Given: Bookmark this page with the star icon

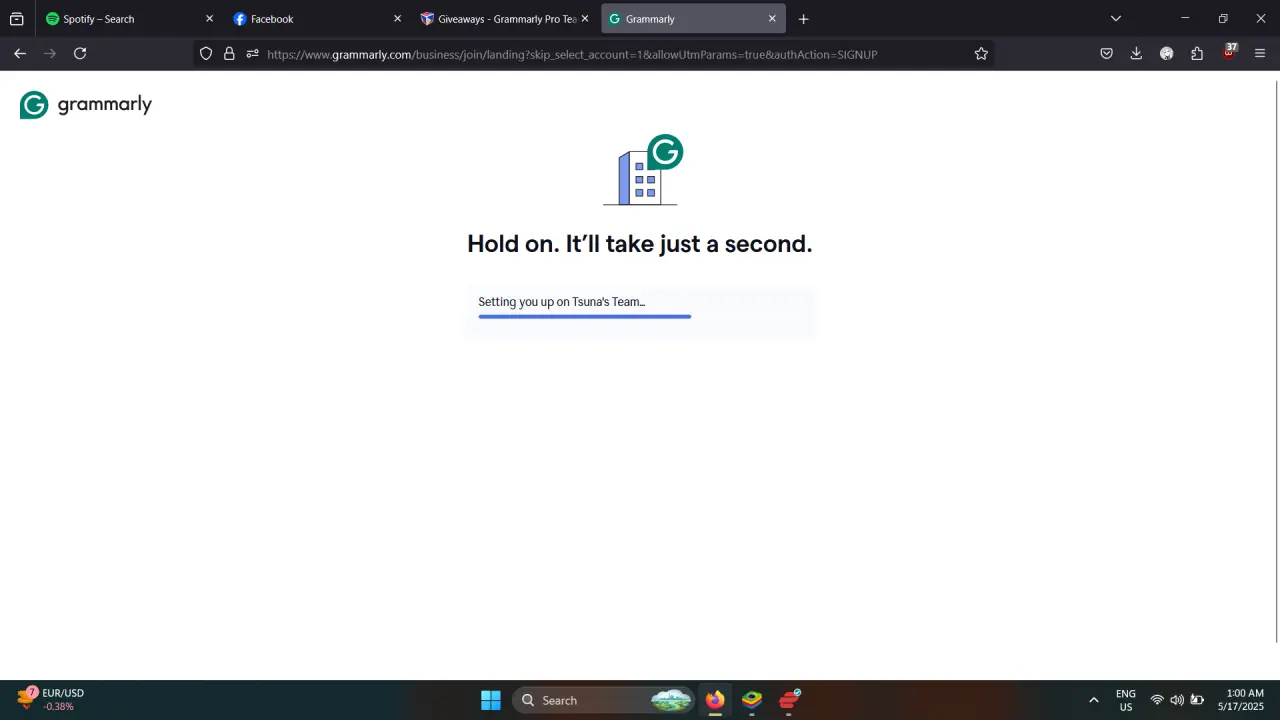Looking at the screenshot, I should [x=981, y=54].
